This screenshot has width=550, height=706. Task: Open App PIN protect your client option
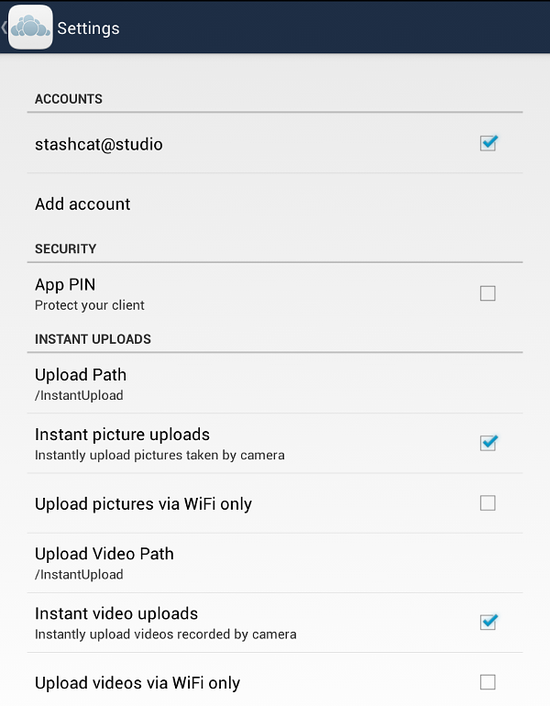(x=275, y=294)
